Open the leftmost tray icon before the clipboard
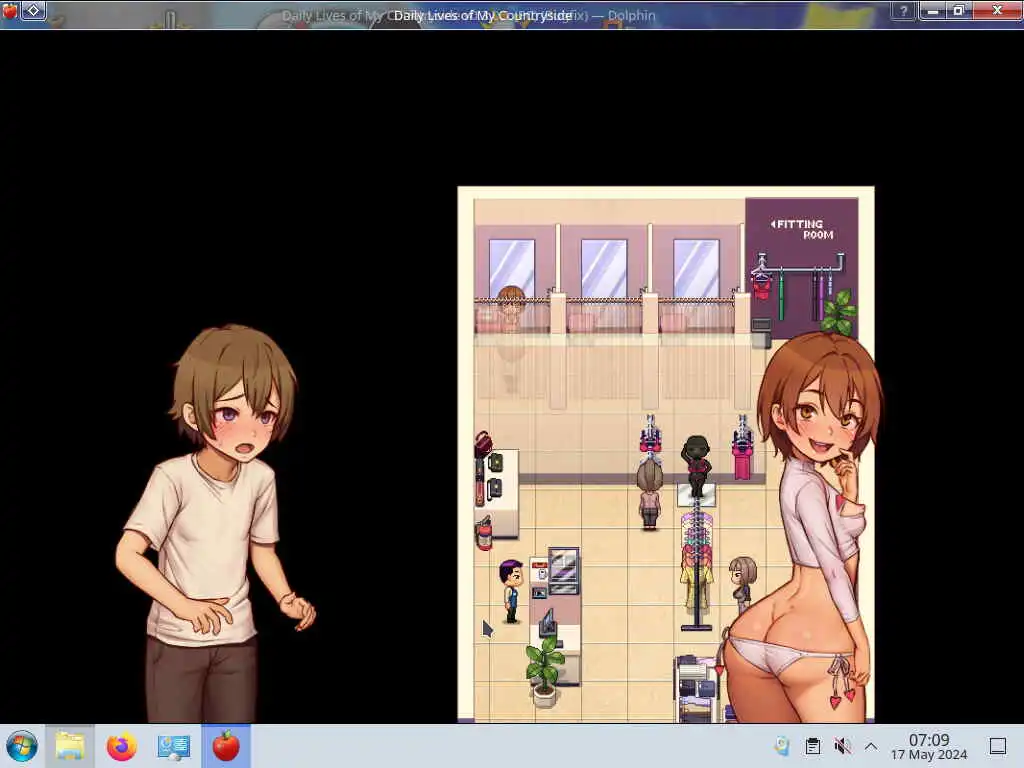Screen dimensions: 1024x768 click(782, 746)
